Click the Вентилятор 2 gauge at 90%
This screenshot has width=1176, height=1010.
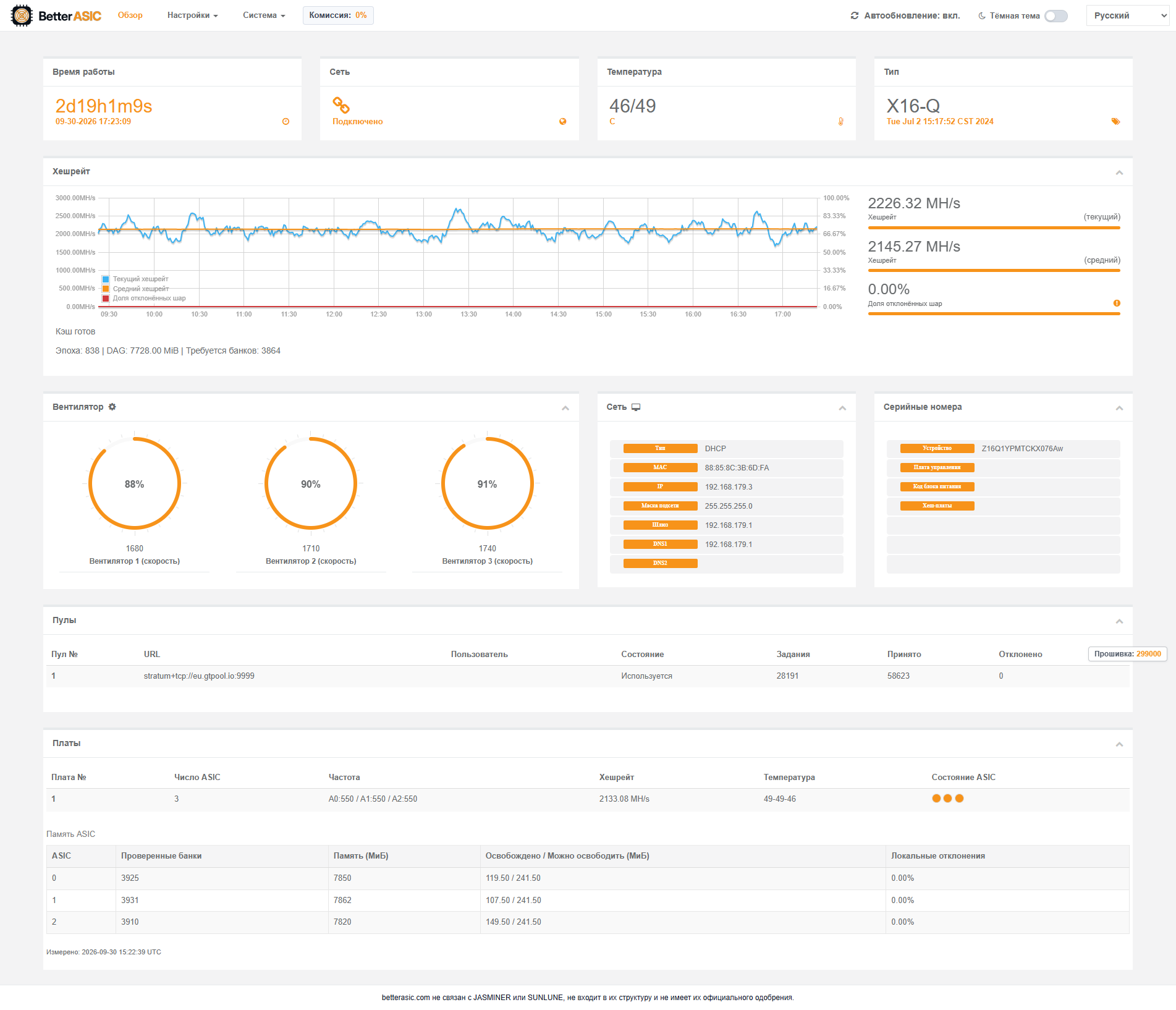[x=311, y=484]
